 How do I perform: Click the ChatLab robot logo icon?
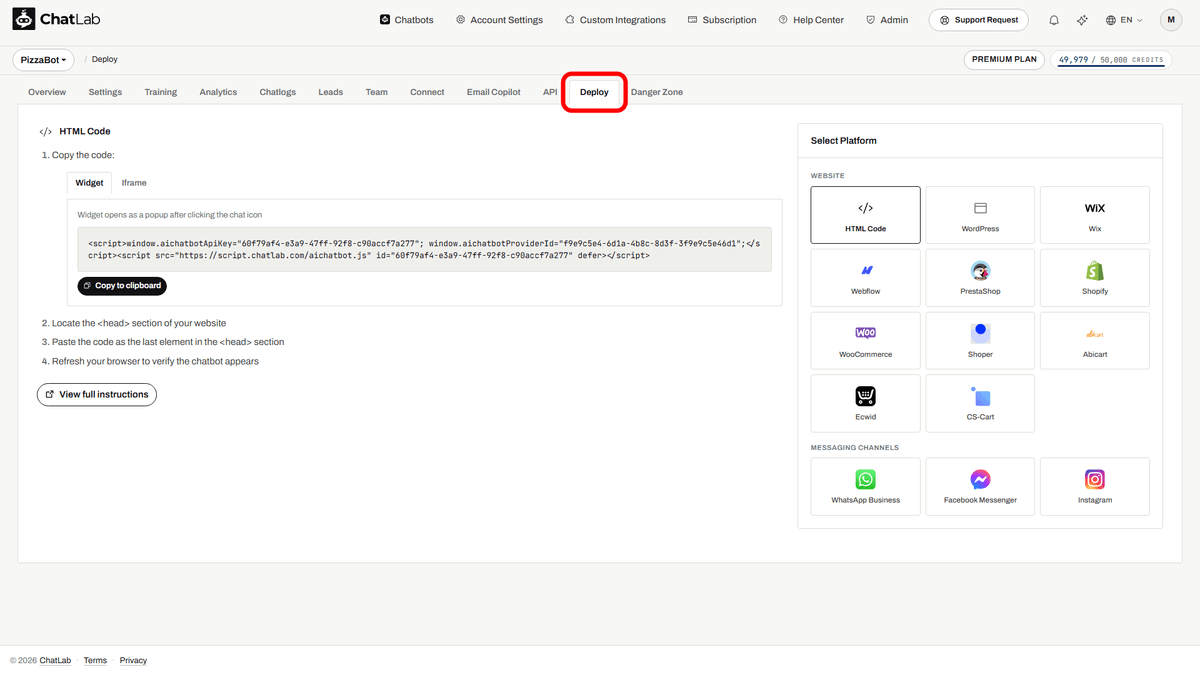[x=23, y=19]
